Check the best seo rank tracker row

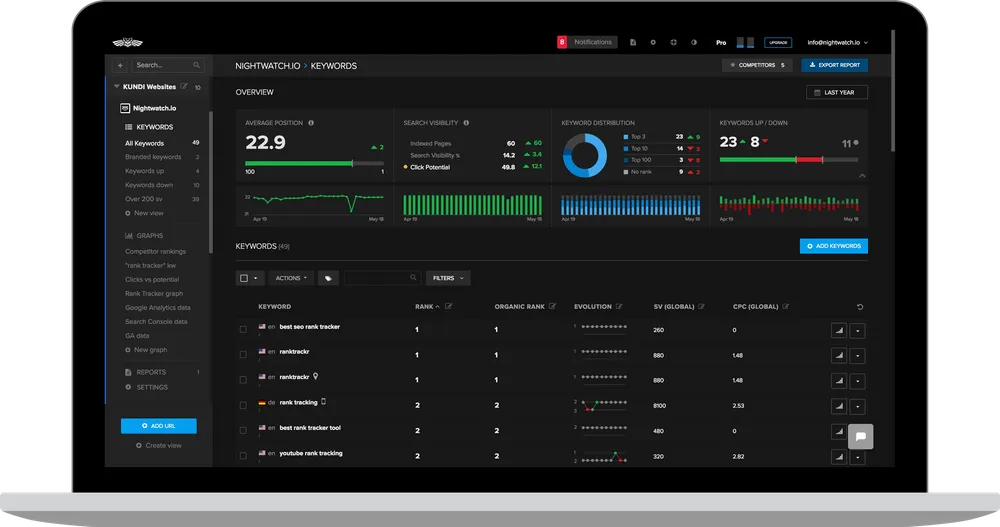click(243, 329)
